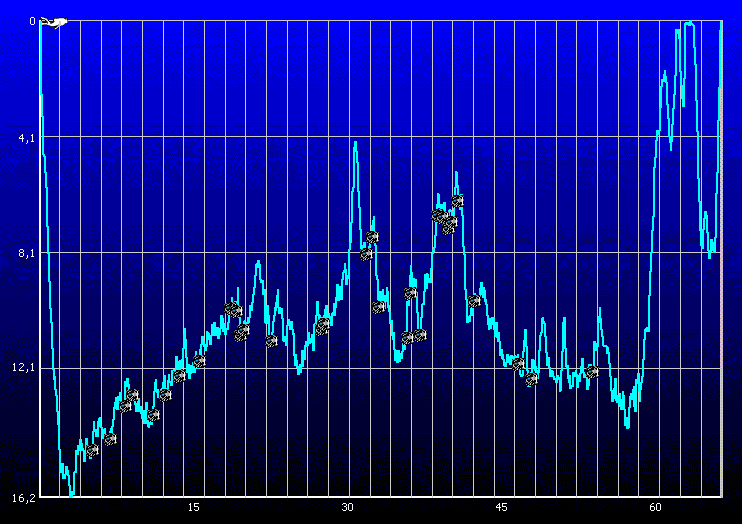Image resolution: width=742 pixels, height=524 pixels.
Task: Click the surface depth label 0
Action: tap(32, 21)
